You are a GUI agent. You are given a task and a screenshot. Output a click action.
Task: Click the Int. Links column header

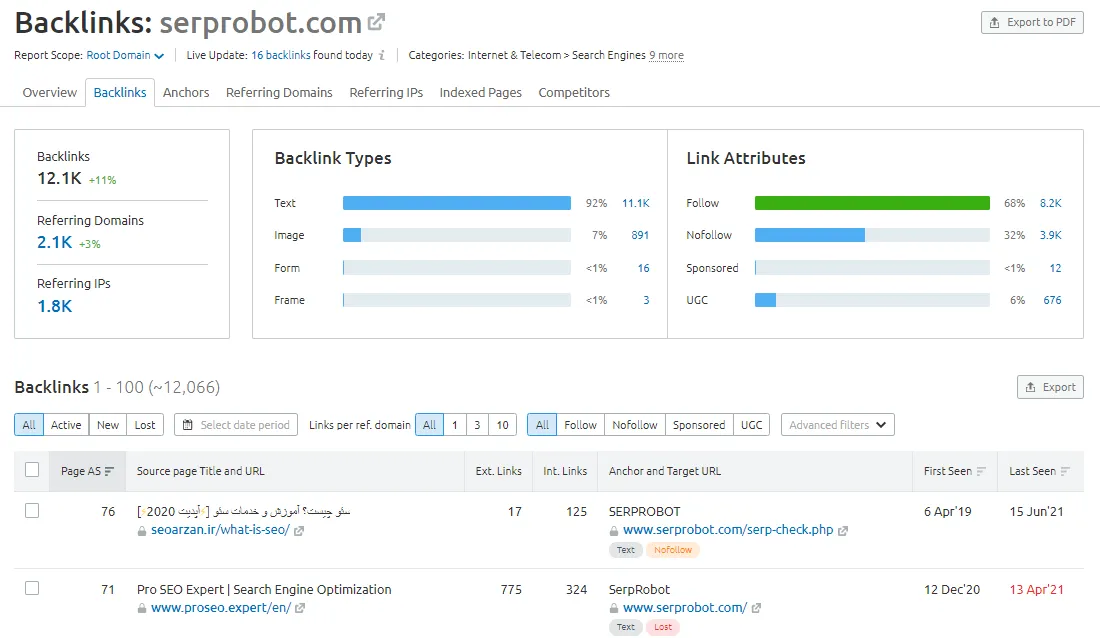tap(565, 471)
